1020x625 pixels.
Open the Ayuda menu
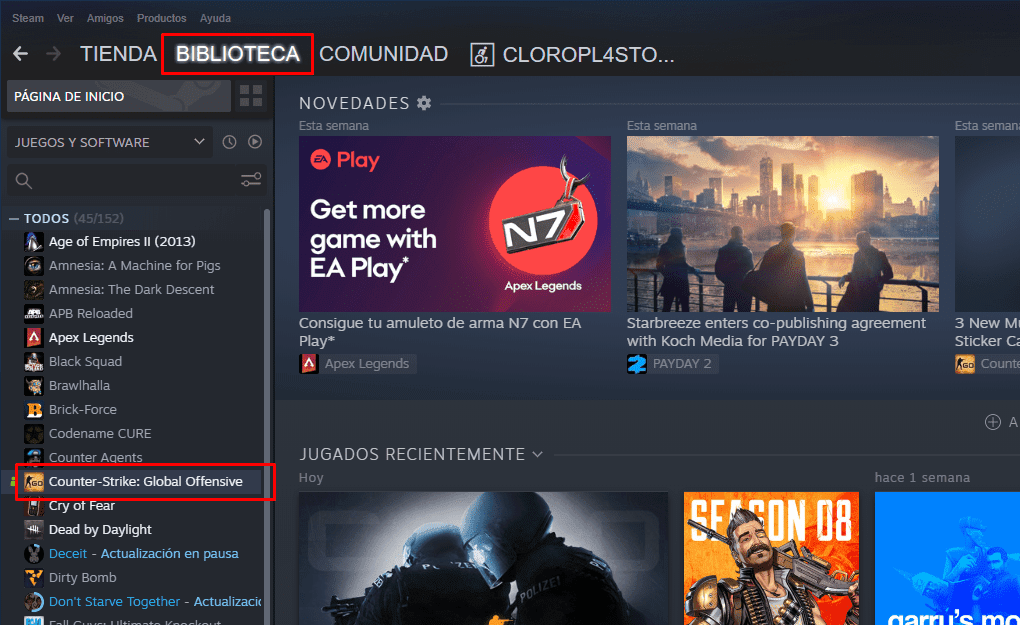pos(215,18)
